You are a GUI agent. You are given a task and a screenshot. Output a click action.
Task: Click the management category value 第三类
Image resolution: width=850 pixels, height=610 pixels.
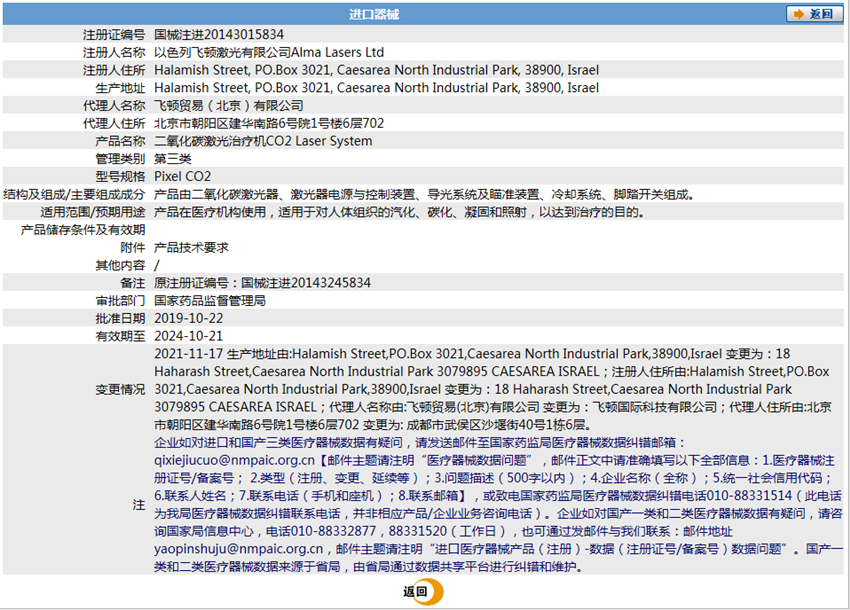(173, 159)
